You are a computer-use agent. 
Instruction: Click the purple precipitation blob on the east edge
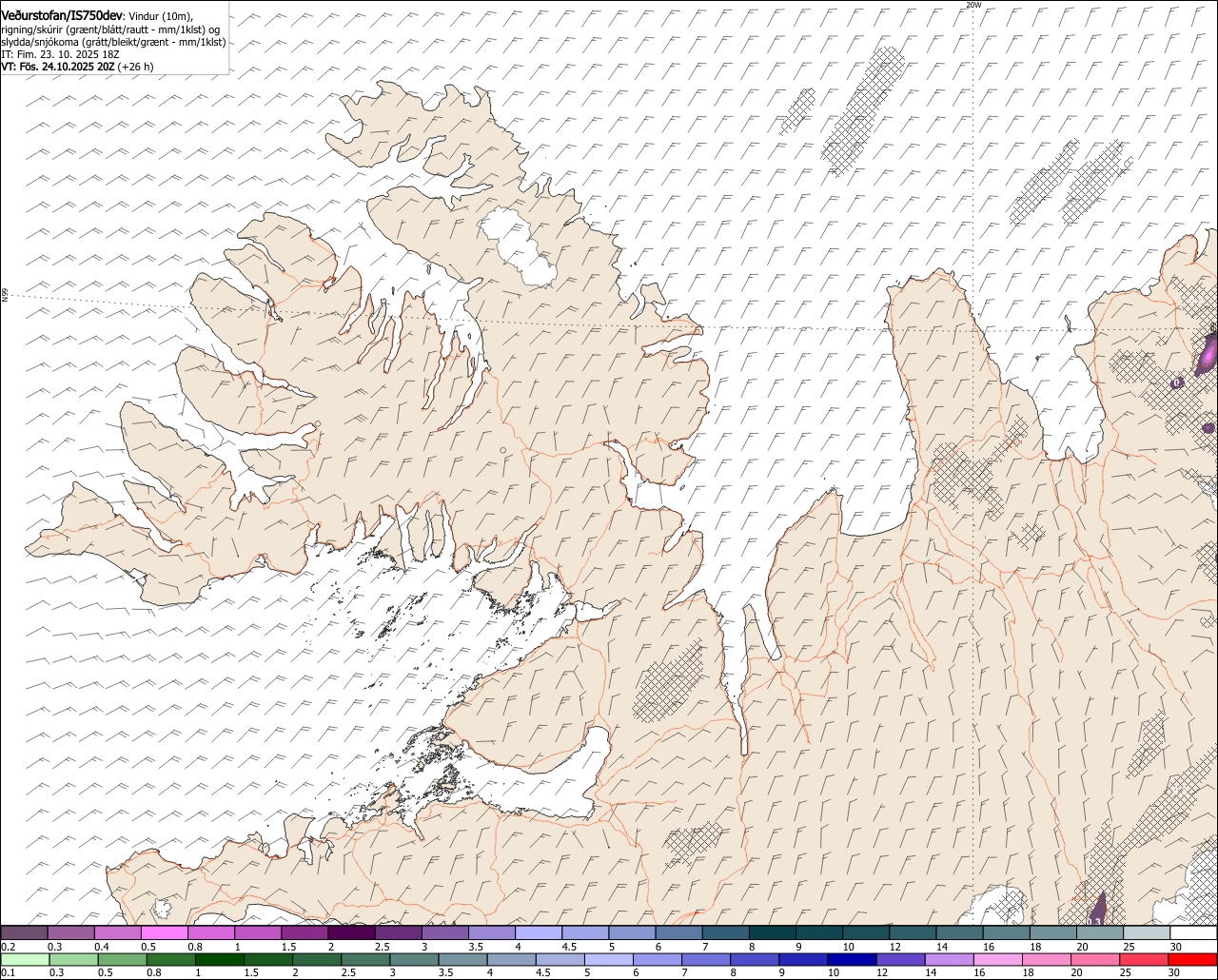(1207, 353)
